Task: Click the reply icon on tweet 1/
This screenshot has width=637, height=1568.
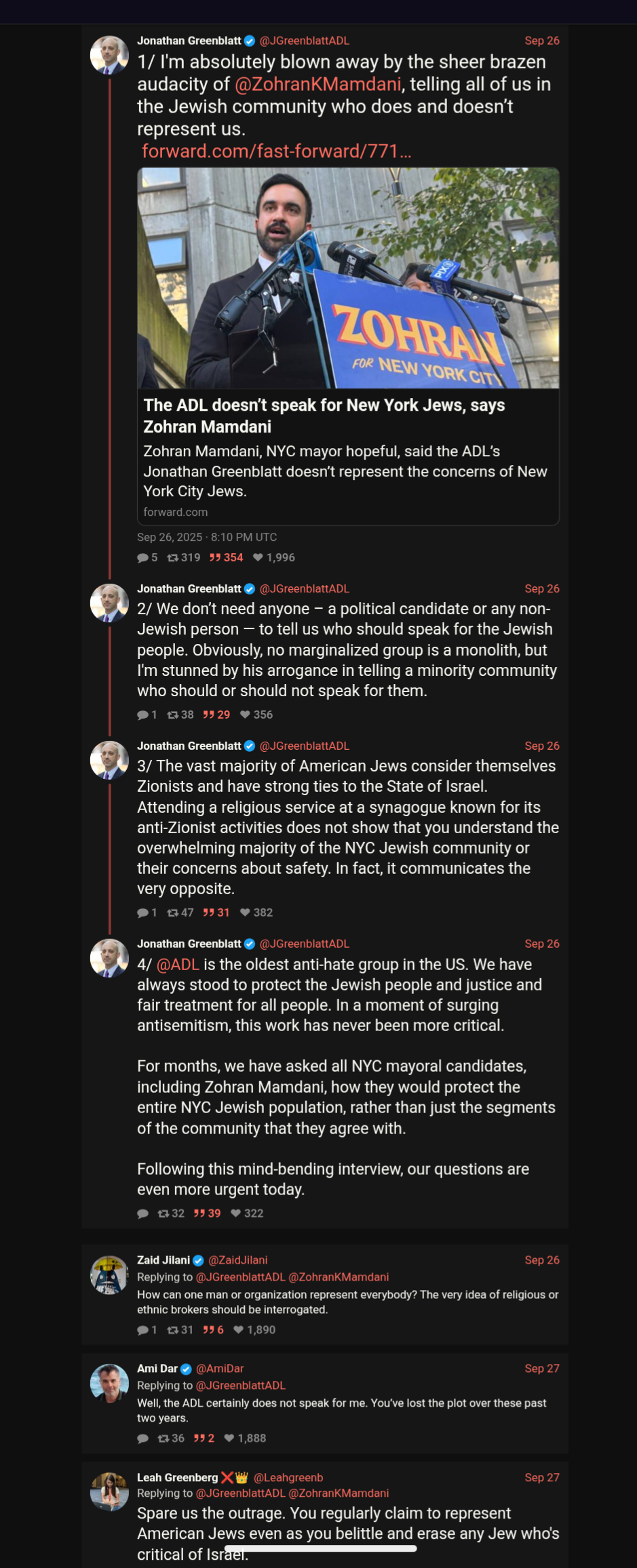Action: click(143, 558)
